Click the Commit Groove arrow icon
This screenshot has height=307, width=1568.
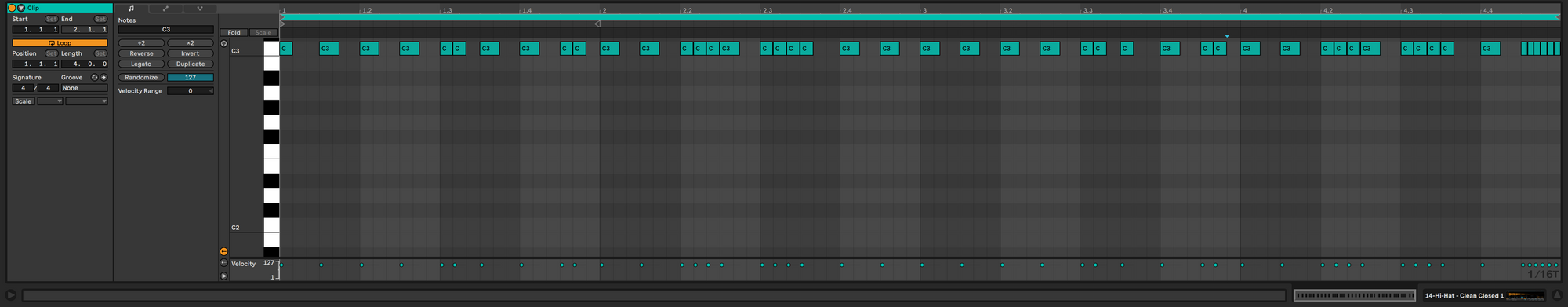[x=103, y=77]
